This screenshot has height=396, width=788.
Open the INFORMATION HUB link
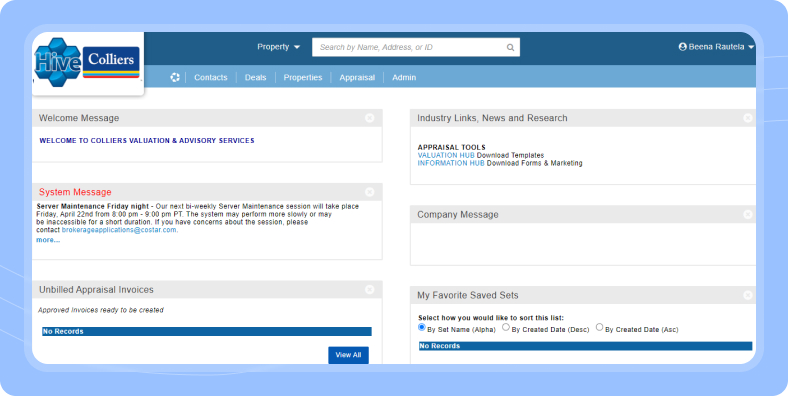451,163
